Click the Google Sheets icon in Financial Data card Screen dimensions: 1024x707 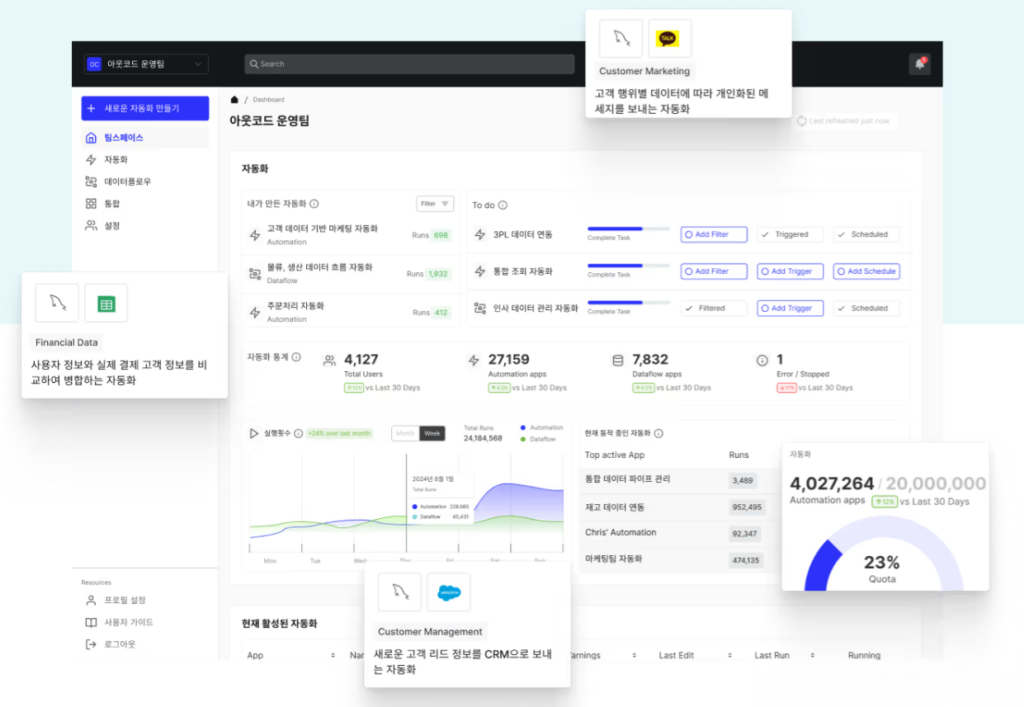pyautogui.click(x=106, y=303)
